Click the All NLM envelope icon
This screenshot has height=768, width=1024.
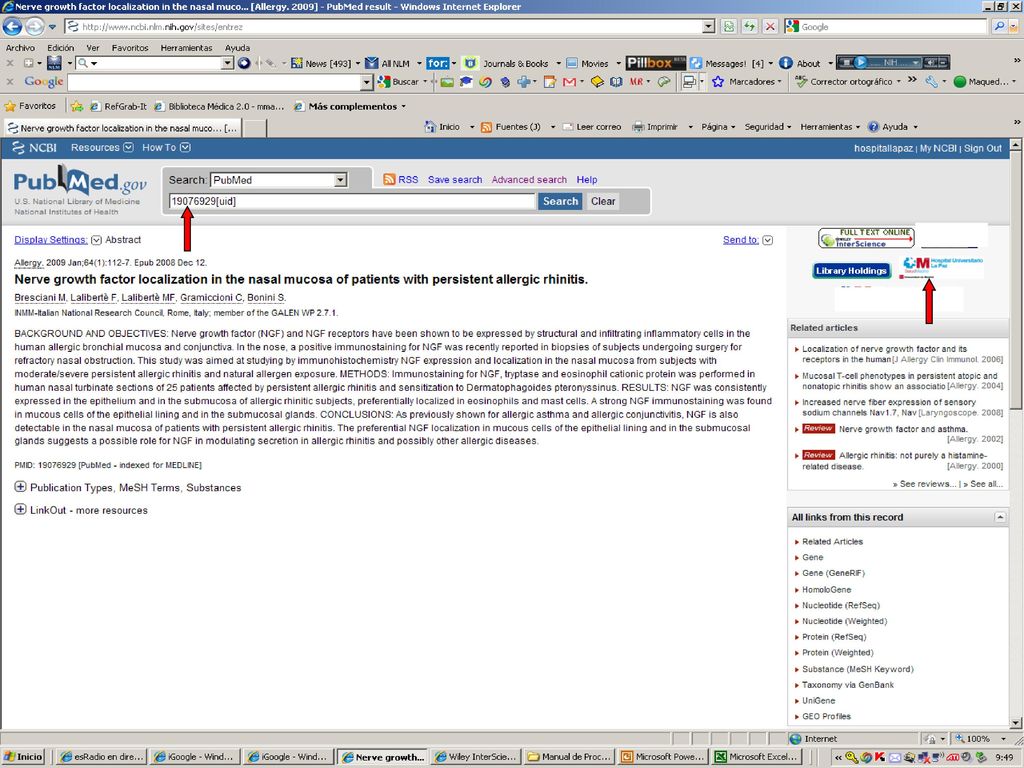372,63
